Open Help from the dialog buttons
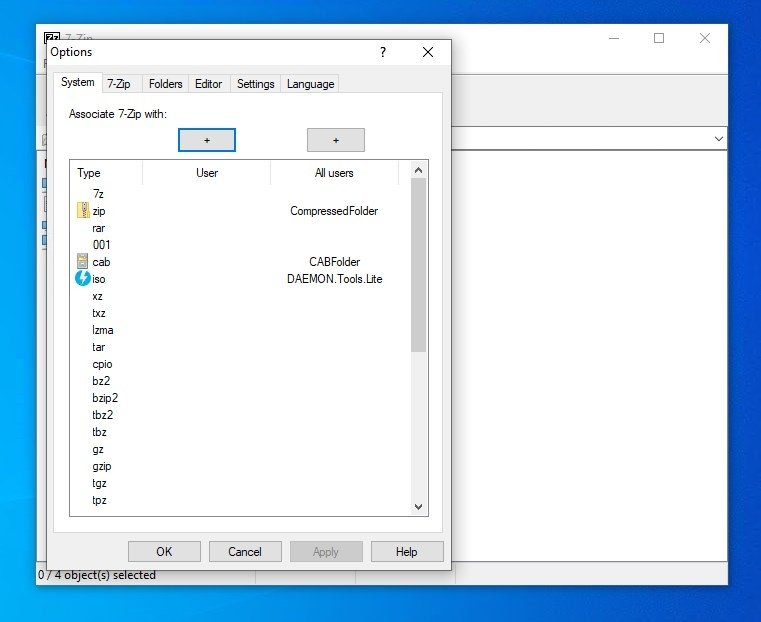The height and width of the screenshot is (622, 761). (x=407, y=552)
